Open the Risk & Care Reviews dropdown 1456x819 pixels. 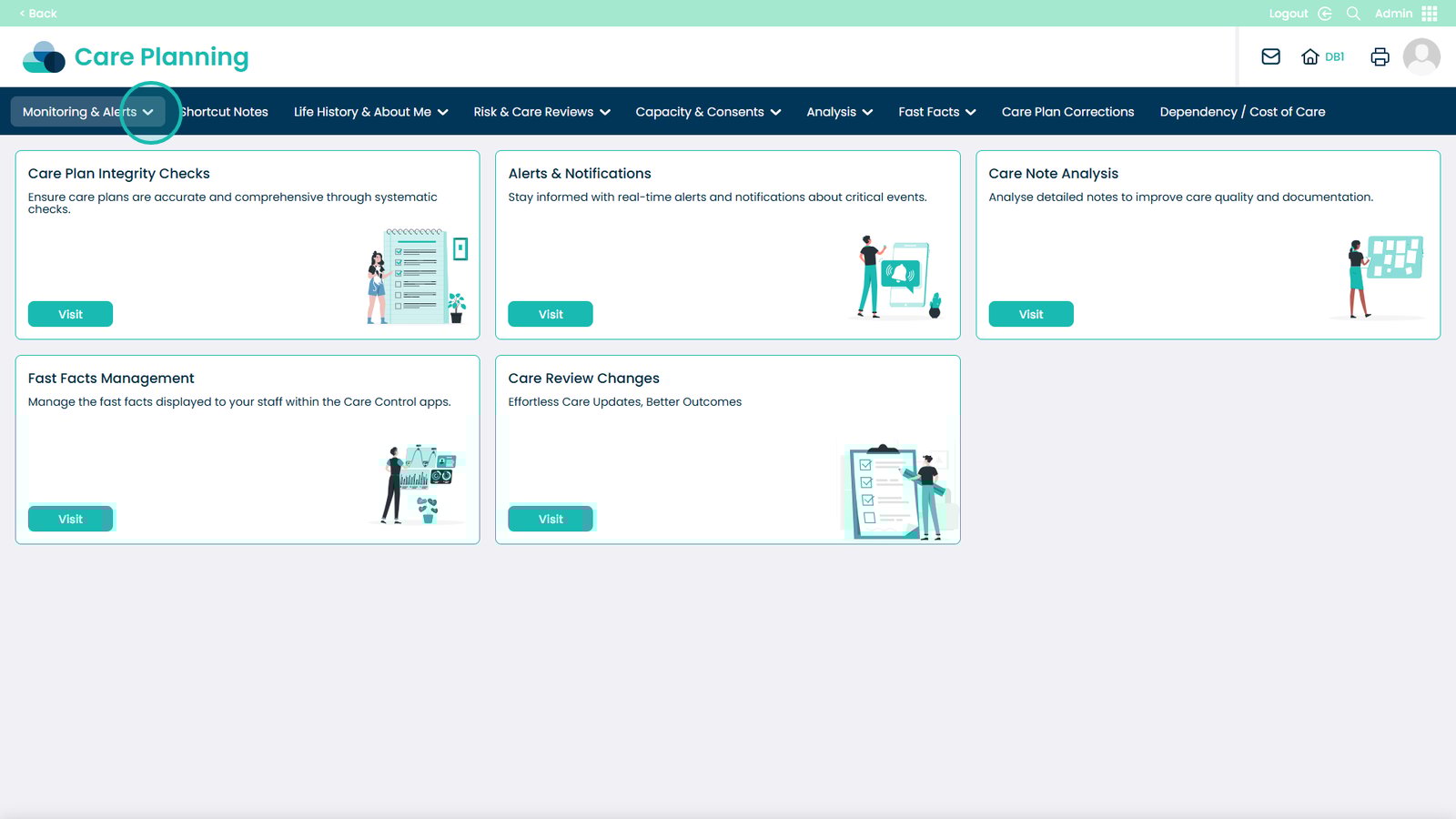541,112
